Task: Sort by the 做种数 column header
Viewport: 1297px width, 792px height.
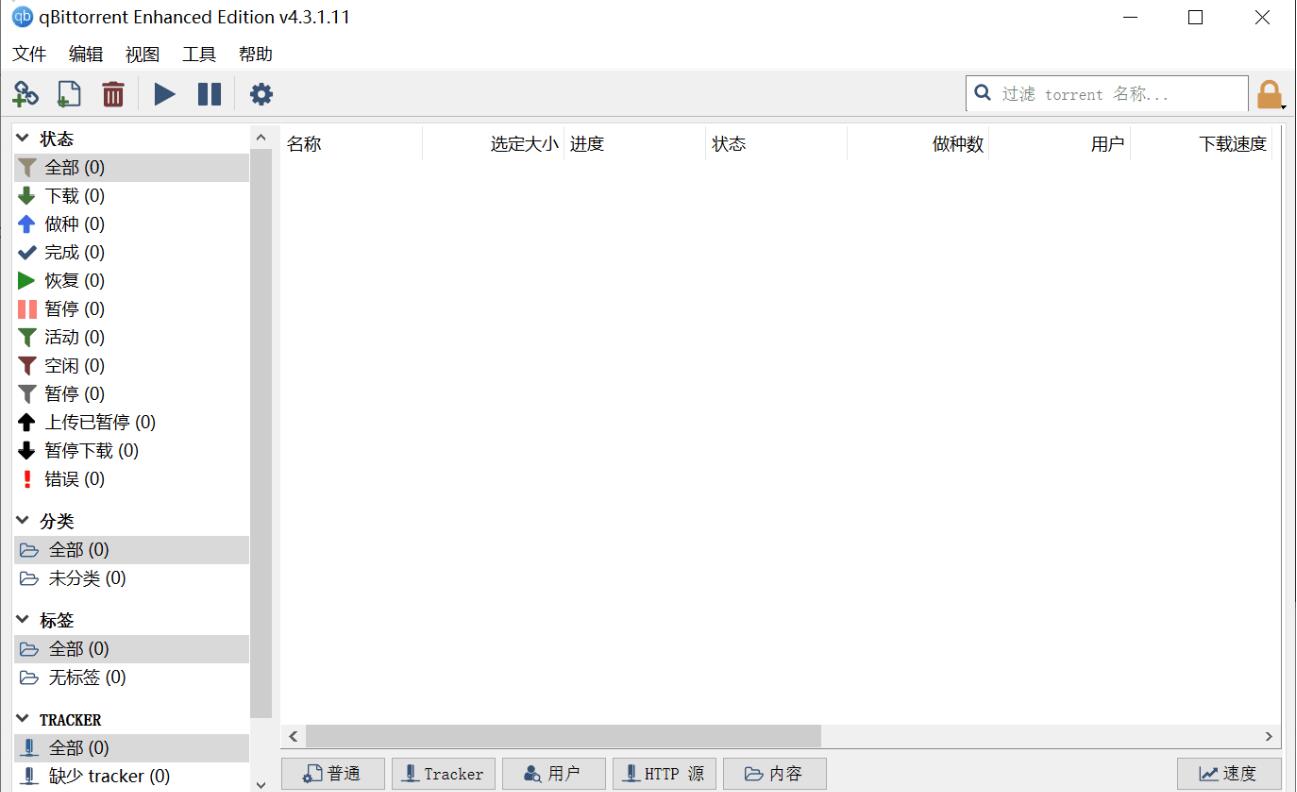Action: (x=918, y=144)
